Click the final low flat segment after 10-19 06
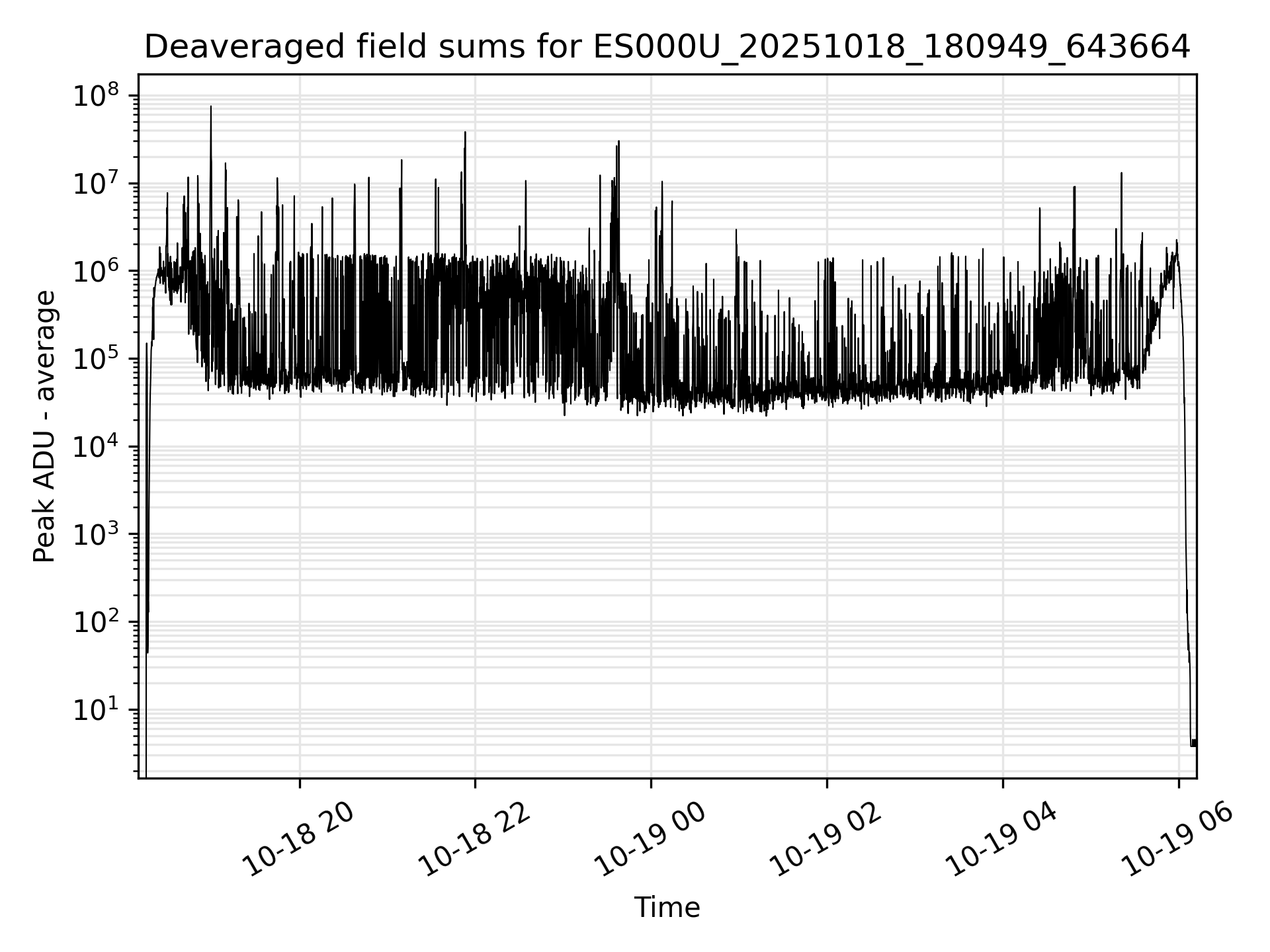 [x=1193, y=743]
